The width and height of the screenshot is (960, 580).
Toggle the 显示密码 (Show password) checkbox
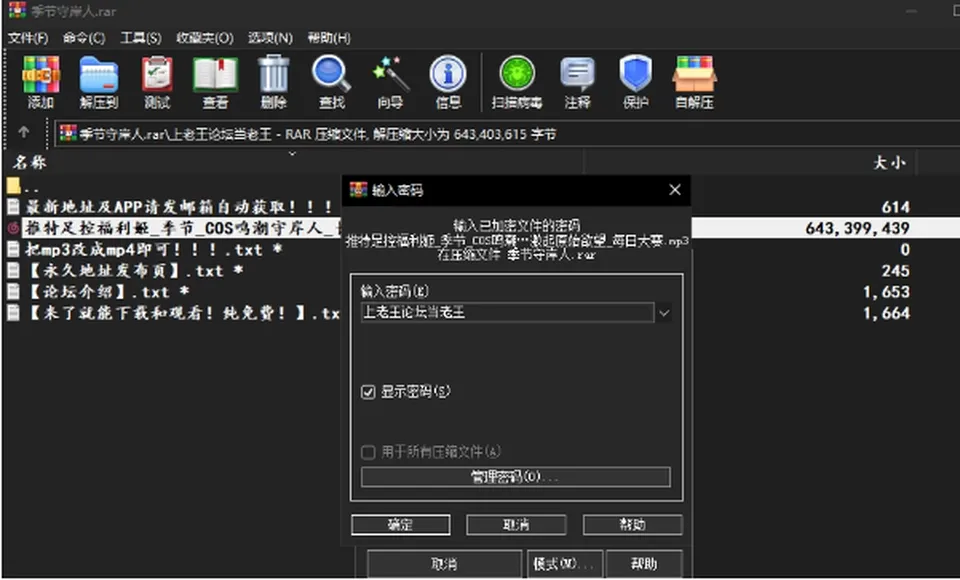point(368,392)
